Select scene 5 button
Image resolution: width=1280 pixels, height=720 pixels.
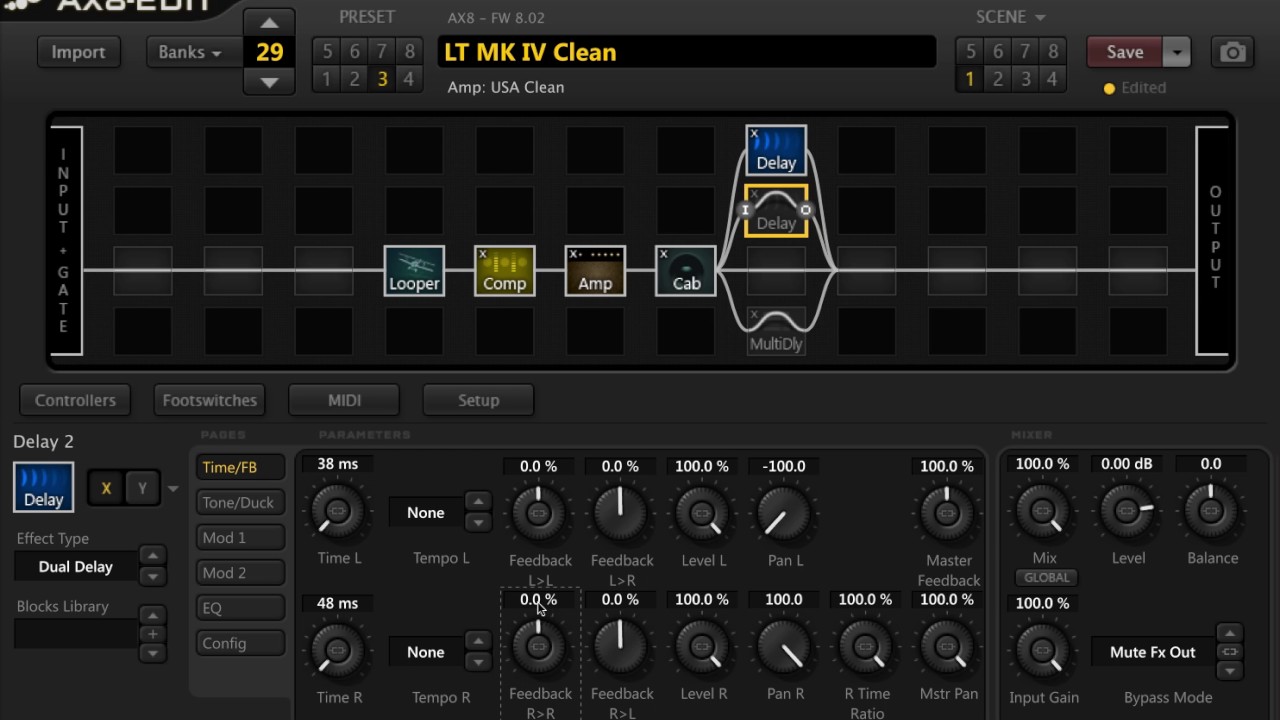click(x=970, y=51)
